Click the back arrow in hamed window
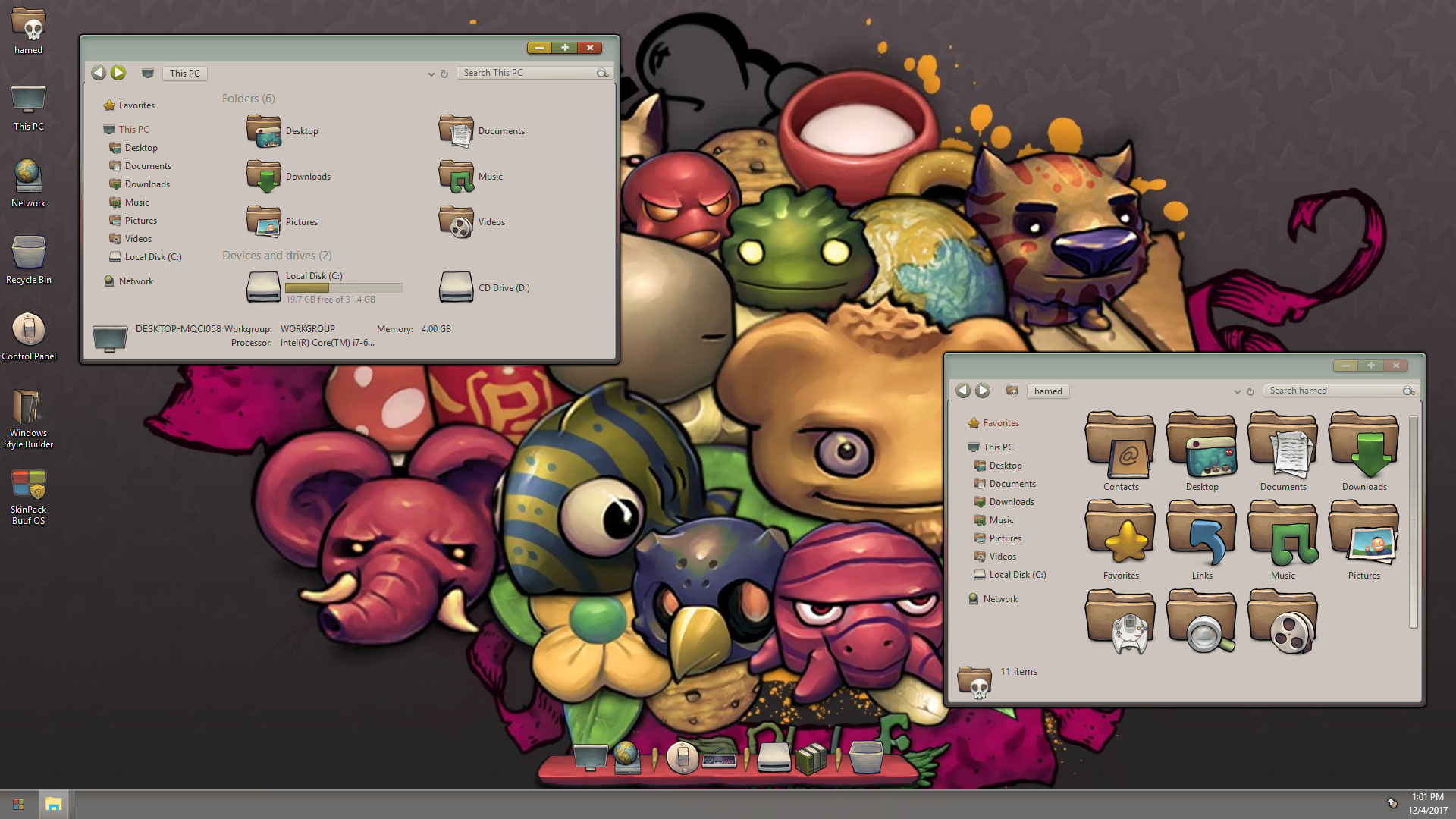Image resolution: width=1456 pixels, height=819 pixels. [x=962, y=391]
